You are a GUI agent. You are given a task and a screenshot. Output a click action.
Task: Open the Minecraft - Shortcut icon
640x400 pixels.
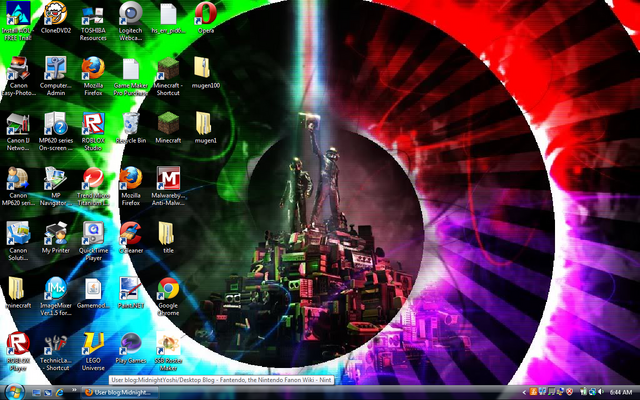(168, 76)
